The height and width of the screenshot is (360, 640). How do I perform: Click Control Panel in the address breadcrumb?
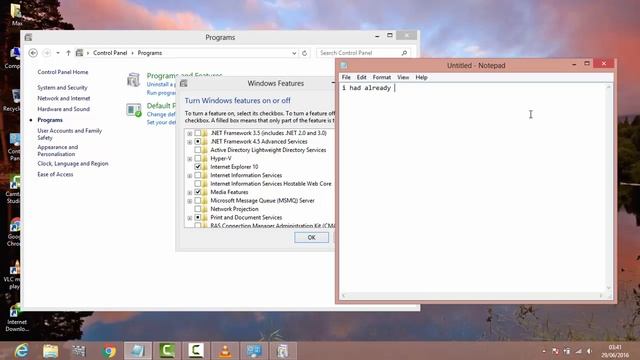tap(110, 53)
